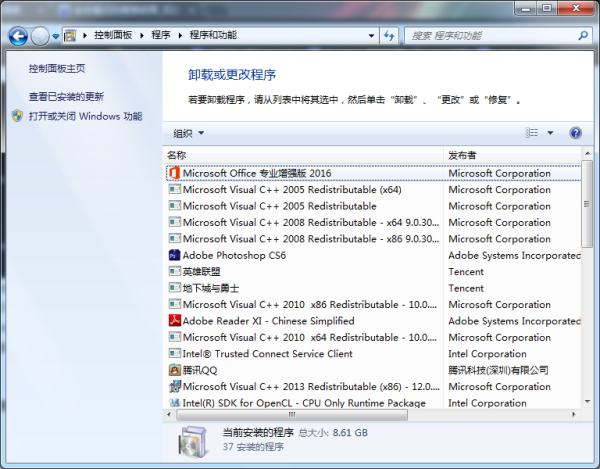Click horizontal scrollbar left arrow
The height and width of the screenshot is (469, 600).
(x=169, y=414)
